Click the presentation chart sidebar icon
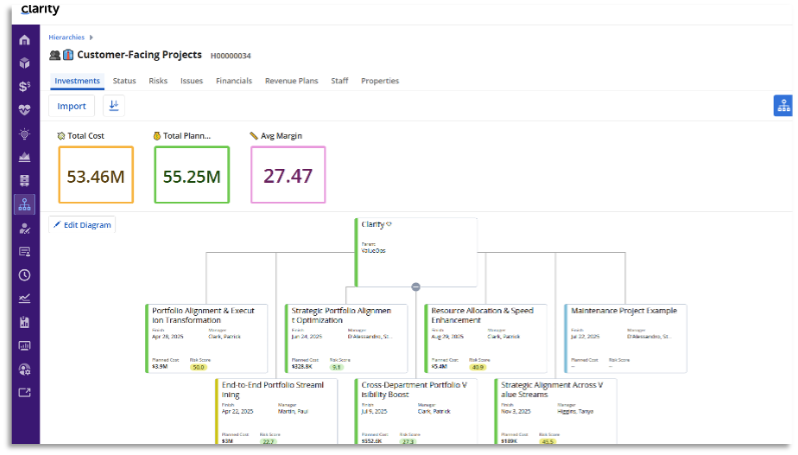The width and height of the screenshot is (798, 455). click(24, 346)
